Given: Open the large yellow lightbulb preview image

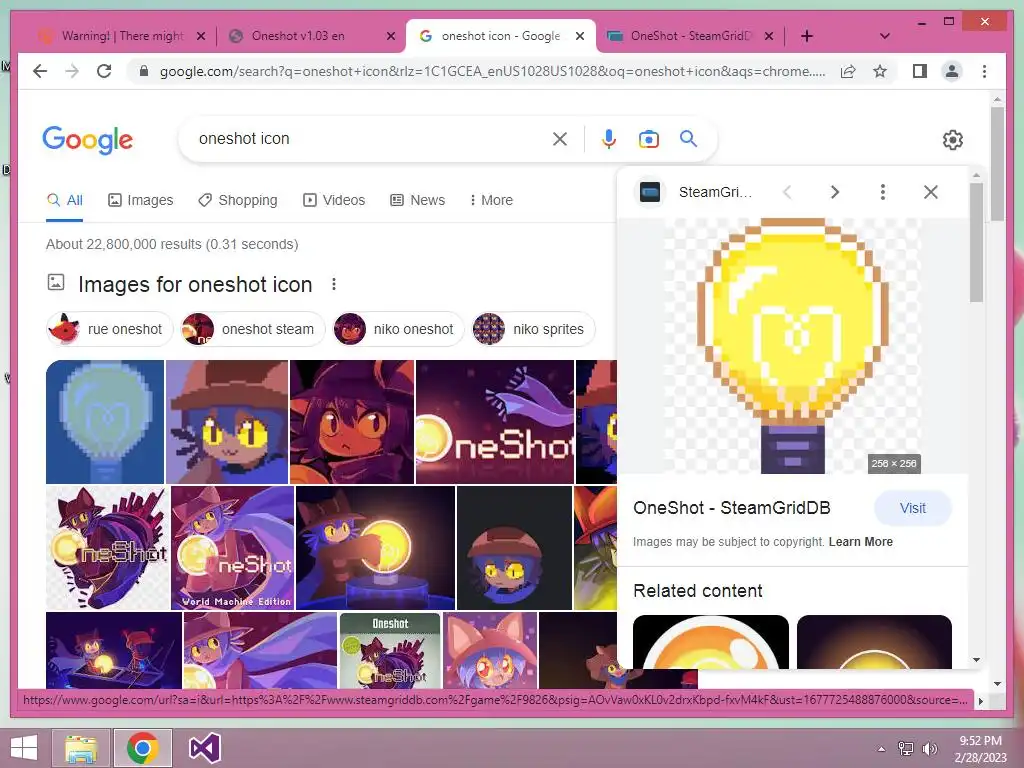Looking at the screenshot, I should pyautogui.click(x=792, y=345).
